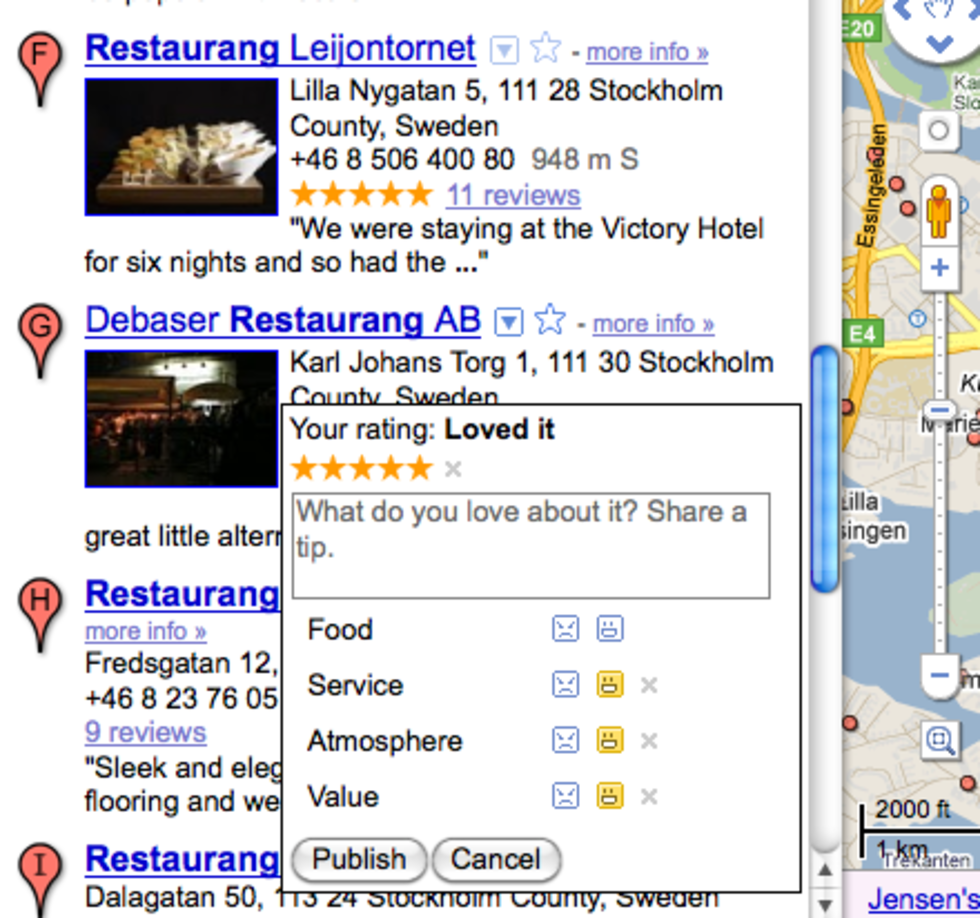Open dropdown arrow beside Debaser Restaurang AB

coord(509,322)
